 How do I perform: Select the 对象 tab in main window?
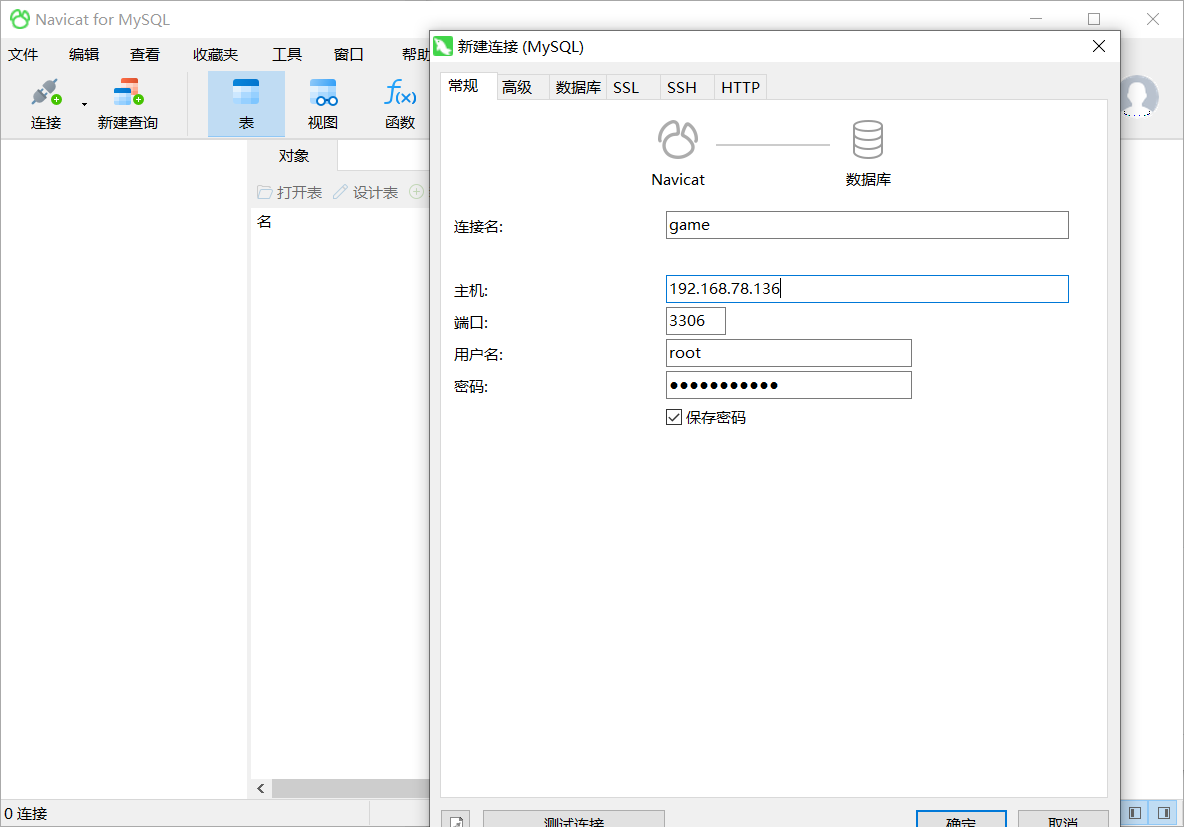(x=294, y=156)
